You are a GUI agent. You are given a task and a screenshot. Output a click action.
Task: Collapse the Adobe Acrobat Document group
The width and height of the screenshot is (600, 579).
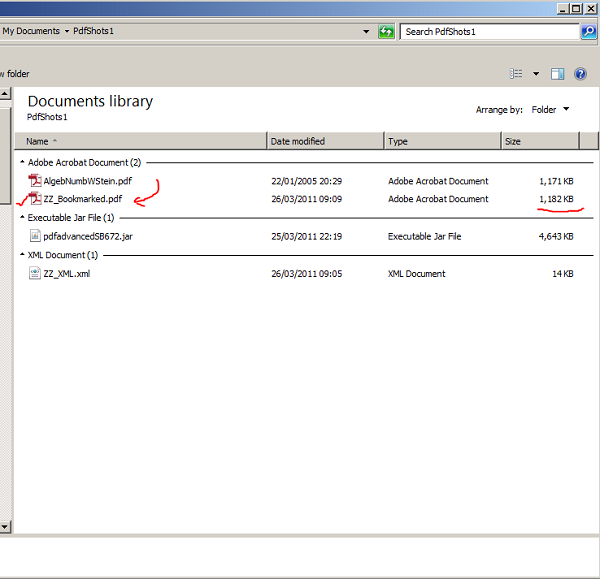(22, 162)
